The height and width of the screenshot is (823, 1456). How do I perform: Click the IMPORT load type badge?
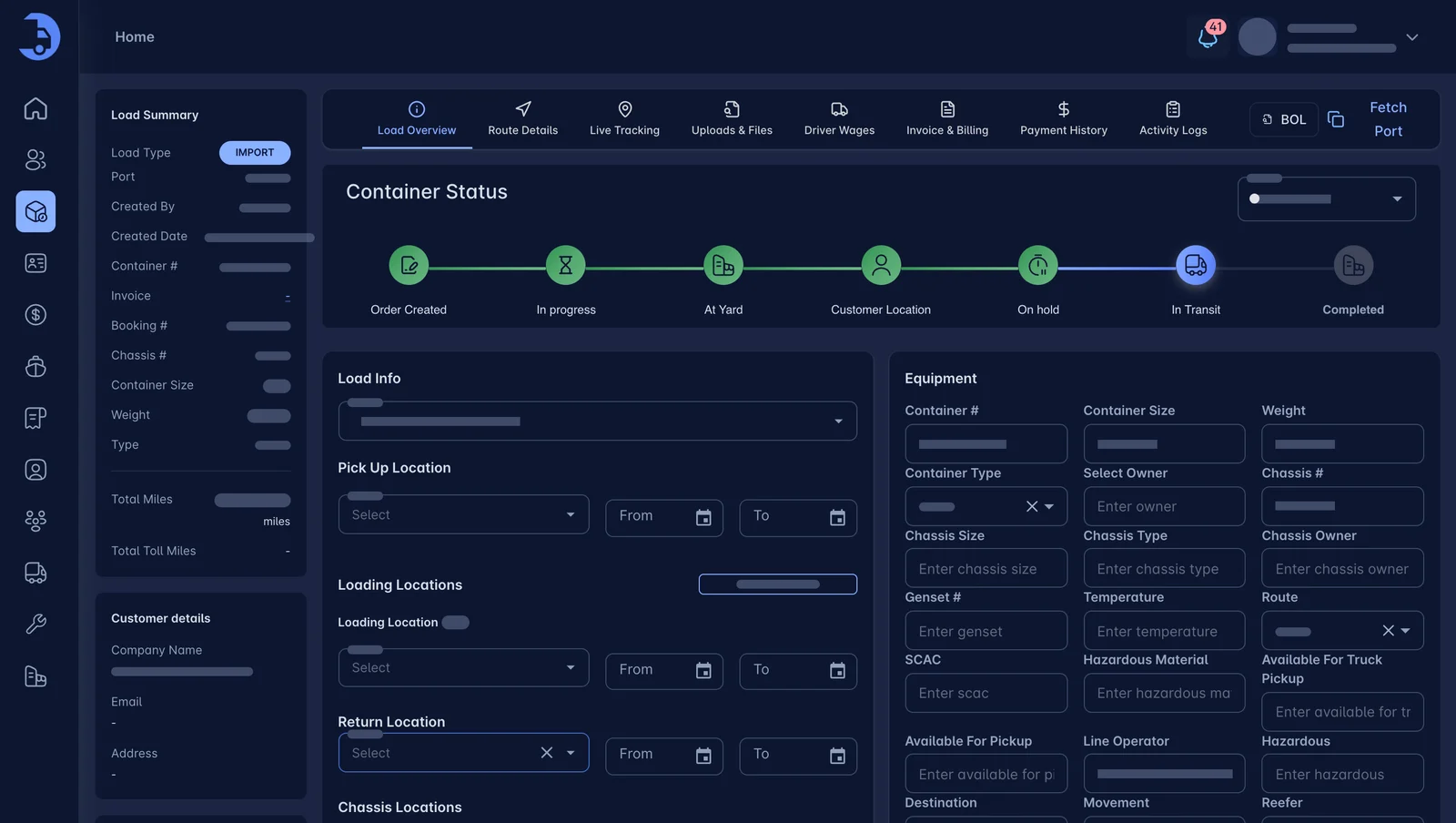point(255,153)
